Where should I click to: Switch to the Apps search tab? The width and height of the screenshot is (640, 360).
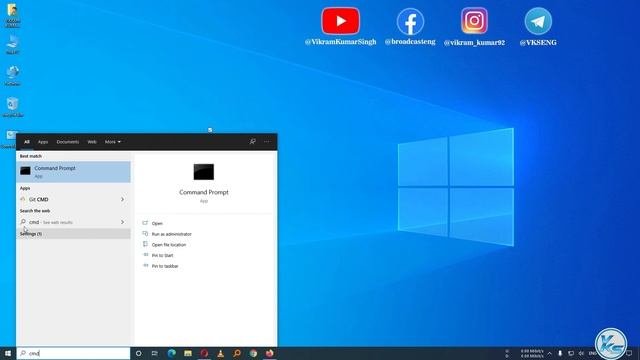(x=43, y=142)
